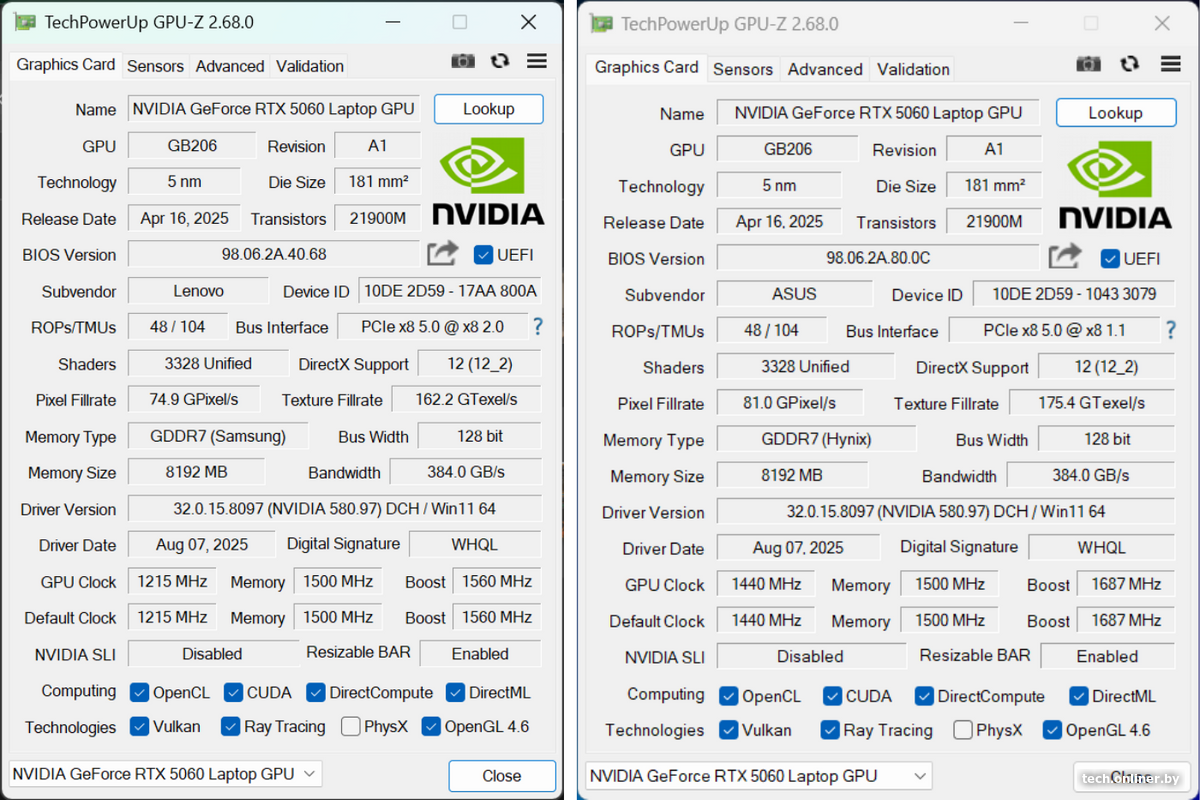
Task: Click BIOS export share icon in Lenovo window
Action: (x=442, y=253)
